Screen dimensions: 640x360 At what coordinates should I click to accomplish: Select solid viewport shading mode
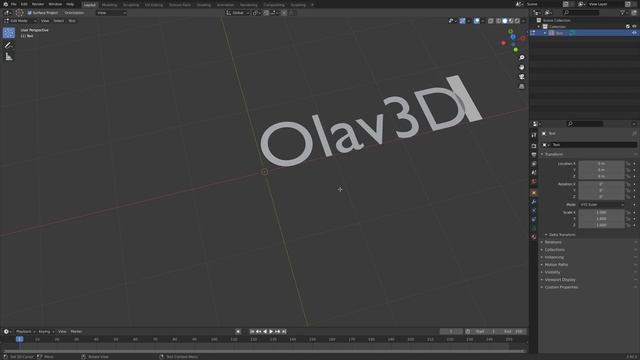(505, 21)
